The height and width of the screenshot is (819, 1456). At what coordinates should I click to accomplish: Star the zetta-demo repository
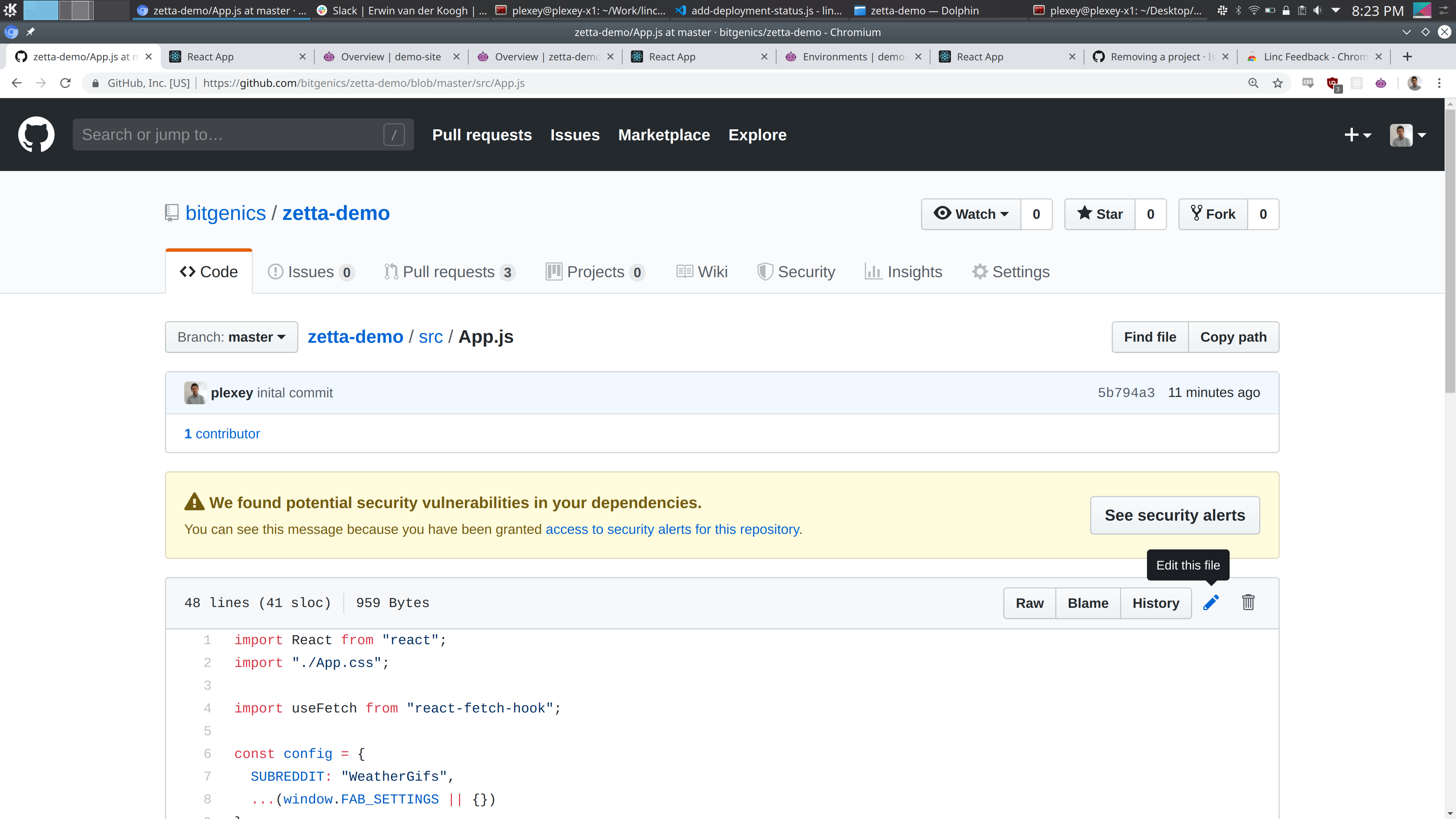(1100, 214)
